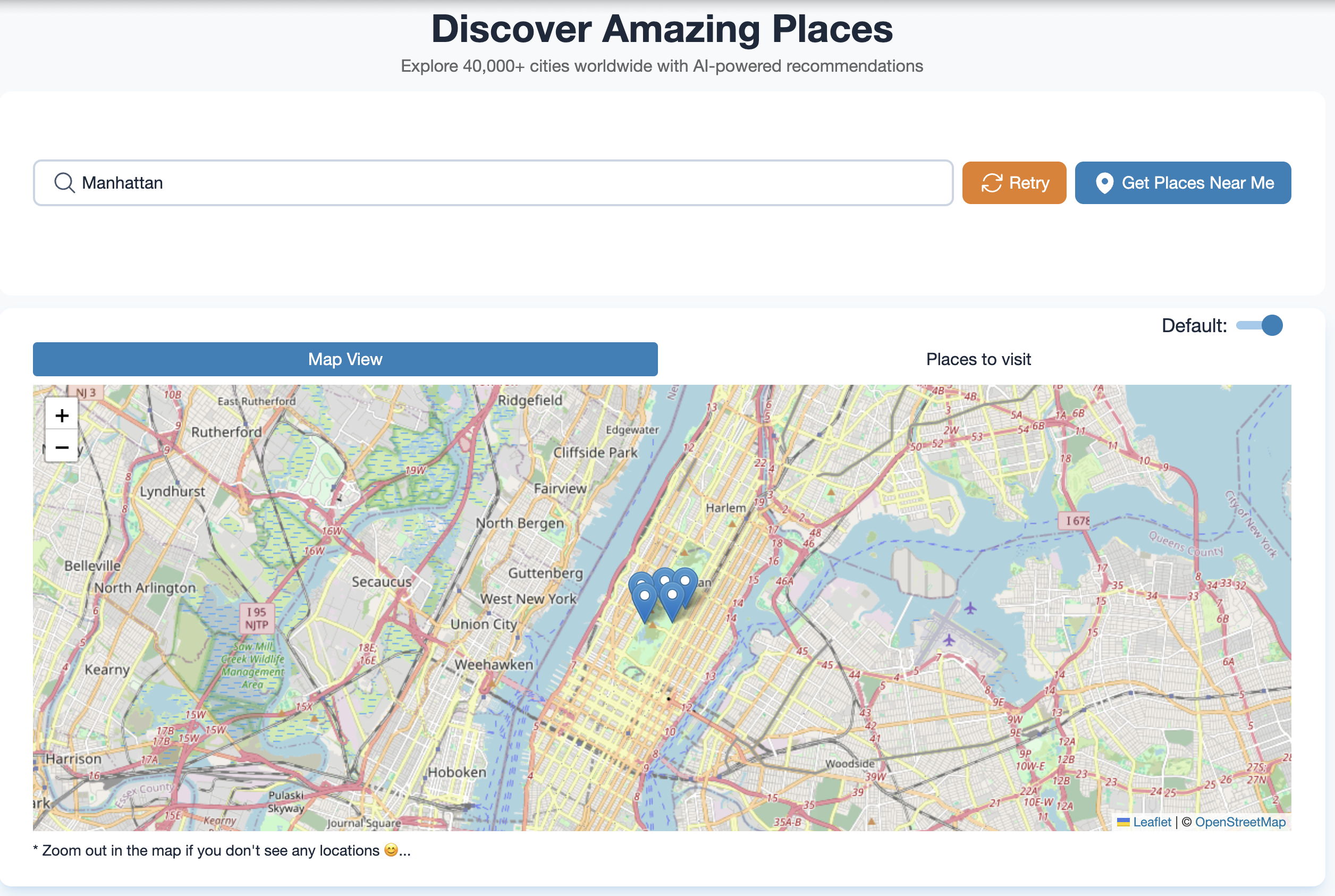This screenshot has height=896, width=1335.
Task: Click the I 95 NJTP highway shield
Action: click(x=257, y=618)
